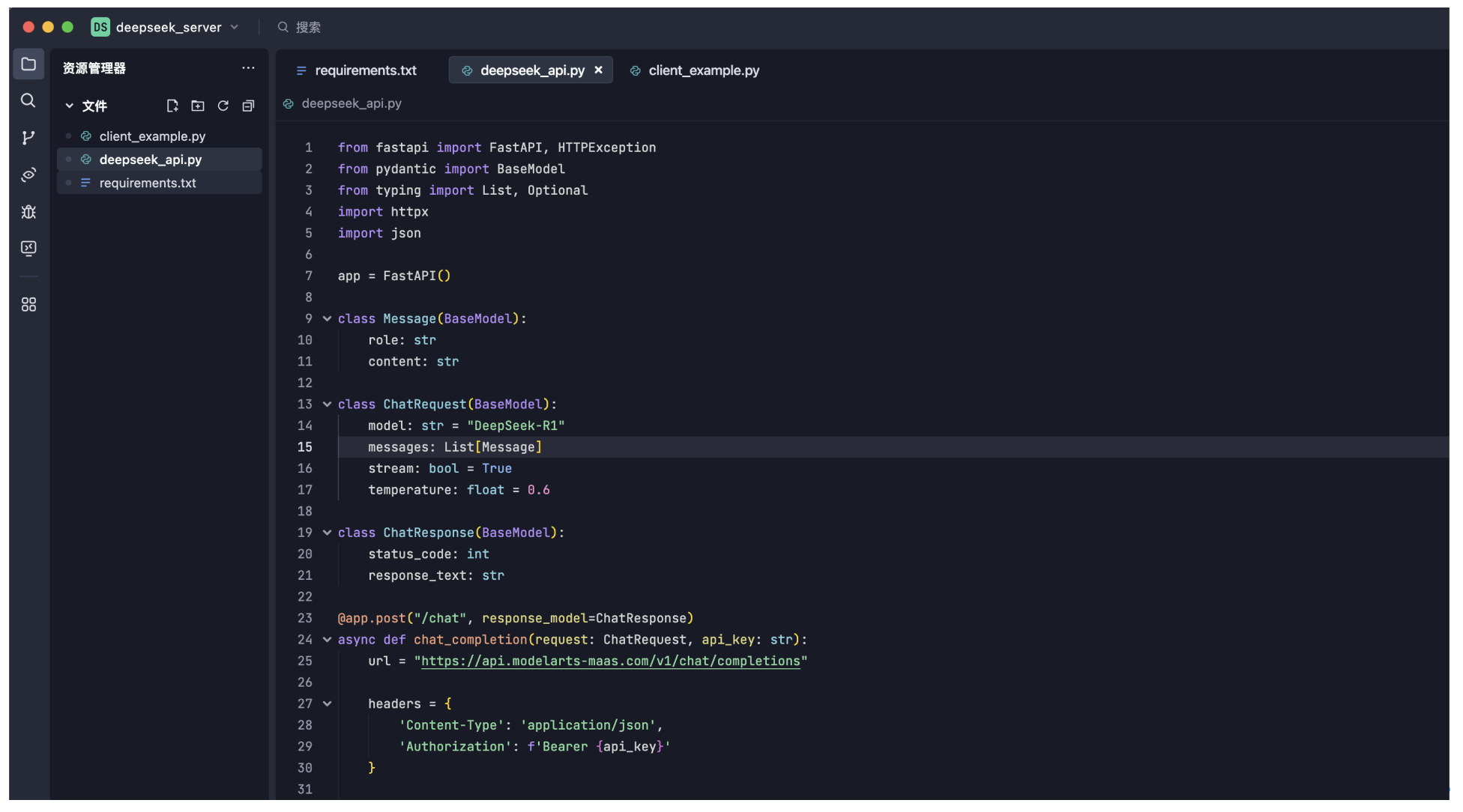Open the source control branch icon
1463x812 pixels.
click(x=28, y=138)
